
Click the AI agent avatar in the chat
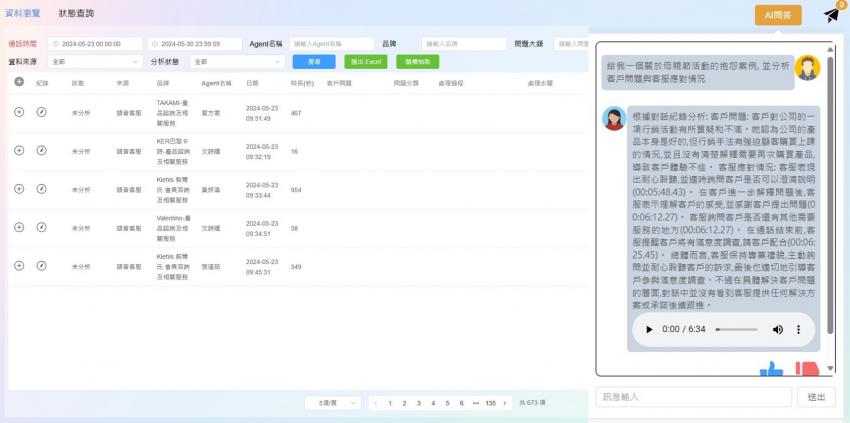pos(614,118)
